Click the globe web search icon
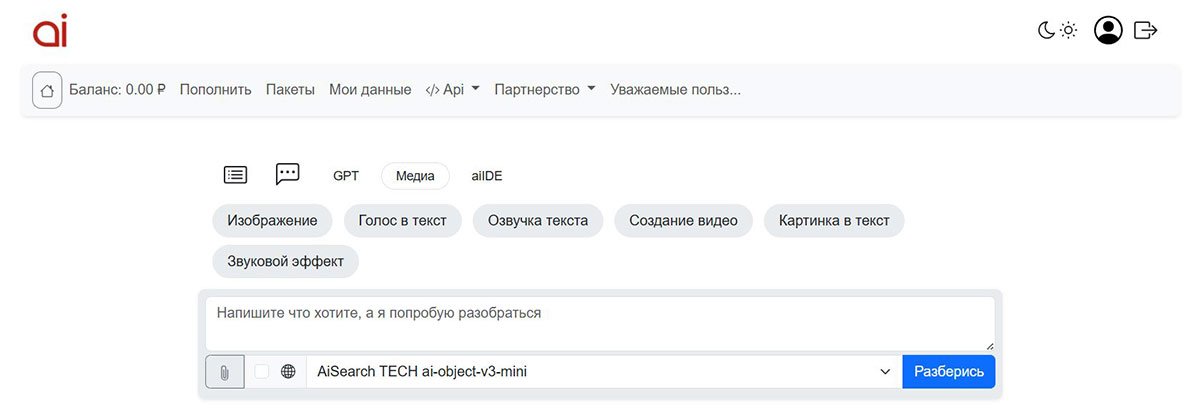This screenshot has height=410, width=1200. point(289,372)
